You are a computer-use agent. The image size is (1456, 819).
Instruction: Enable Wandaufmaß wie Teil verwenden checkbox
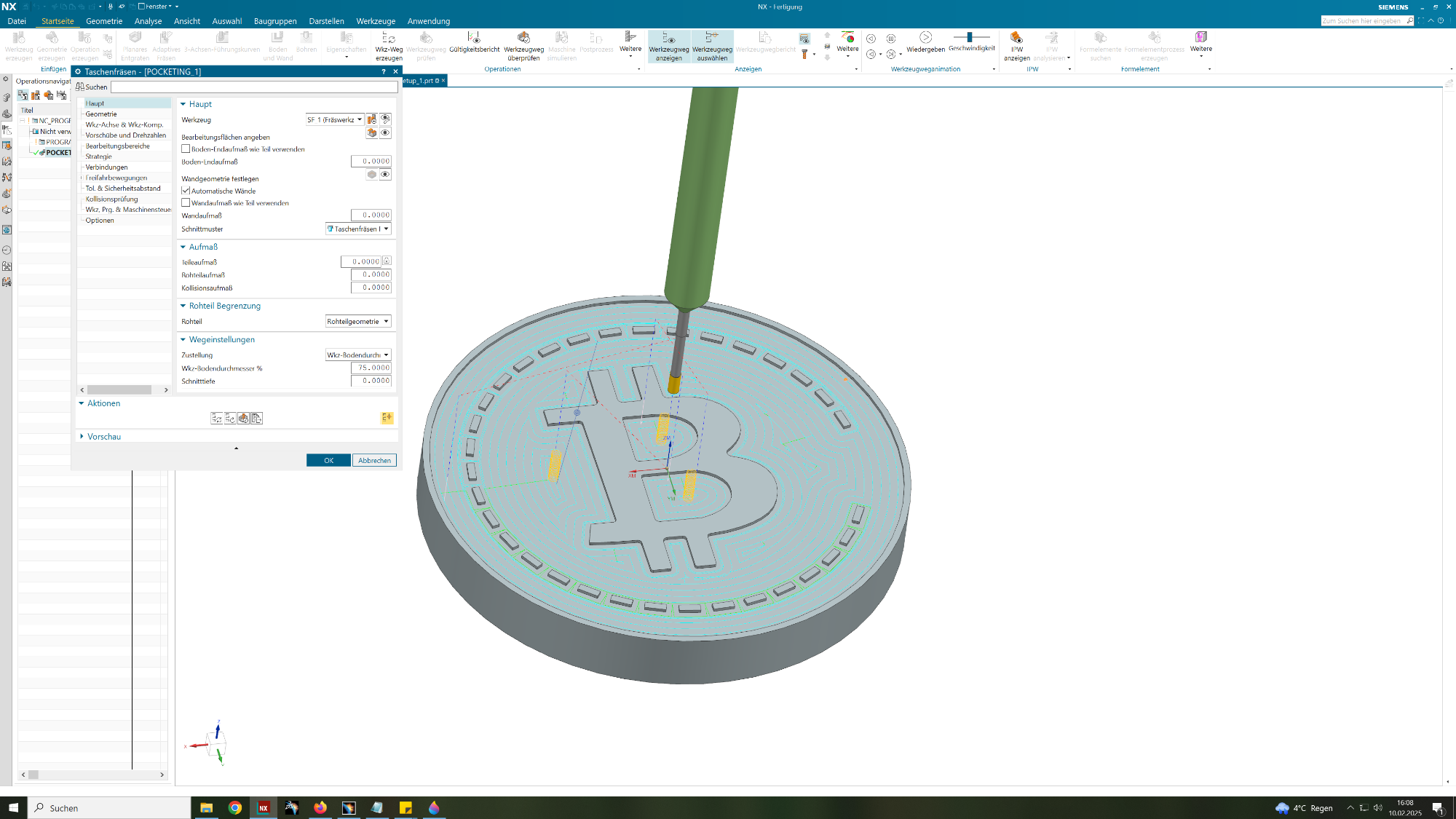pos(186,202)
